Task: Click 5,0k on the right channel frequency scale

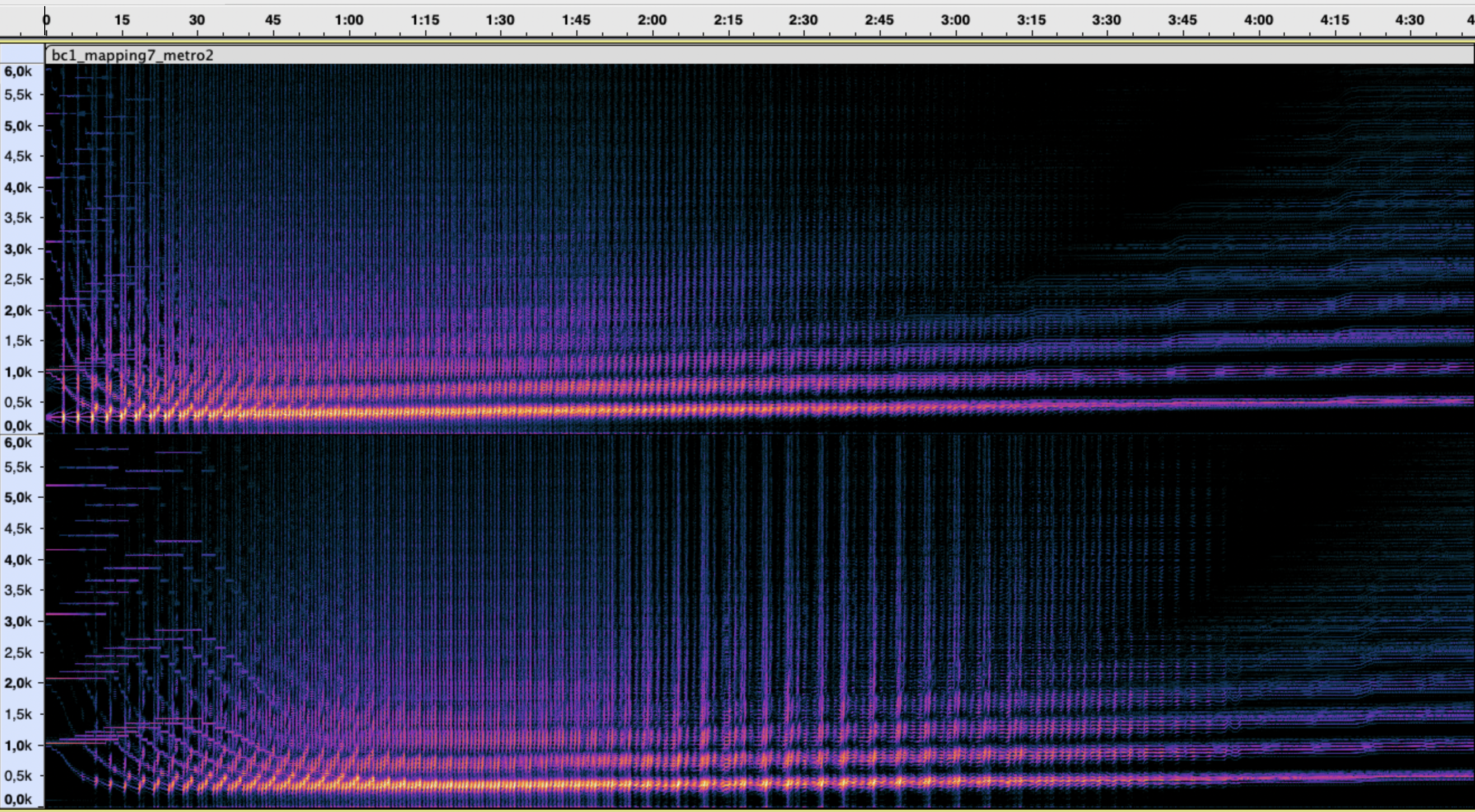Action: coord(18,497)
